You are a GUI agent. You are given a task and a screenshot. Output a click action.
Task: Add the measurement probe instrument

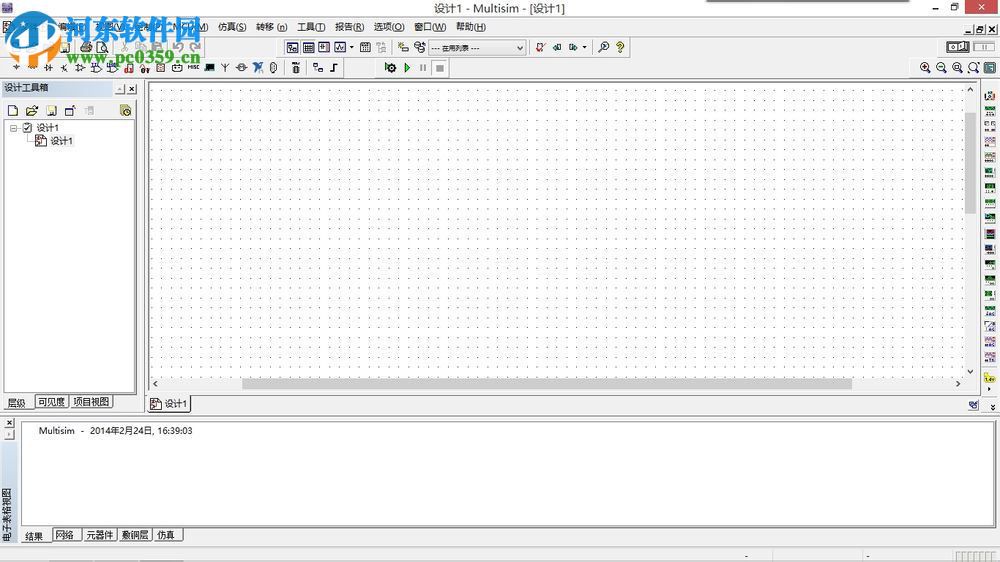point(990,378)
